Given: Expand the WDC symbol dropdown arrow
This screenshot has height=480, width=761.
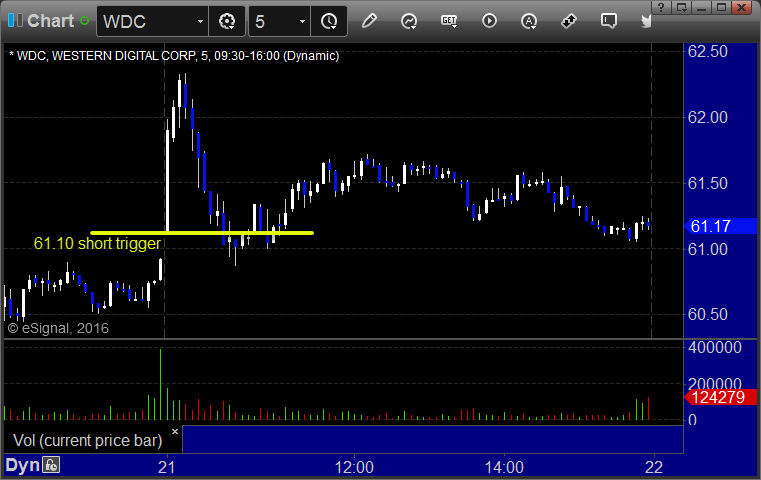Looking at the screenshot, I should pos(200,21).
